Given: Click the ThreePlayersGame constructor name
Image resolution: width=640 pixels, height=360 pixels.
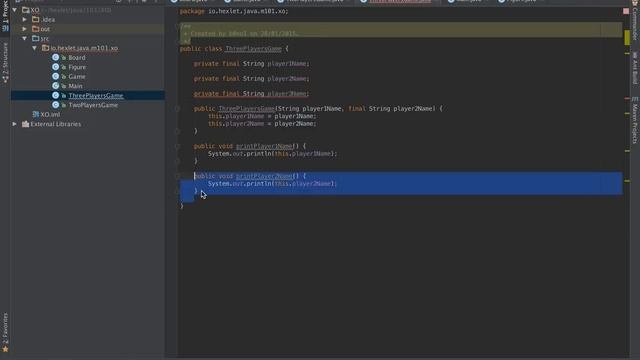Looking at the screenshot, I should coord(247,109).
